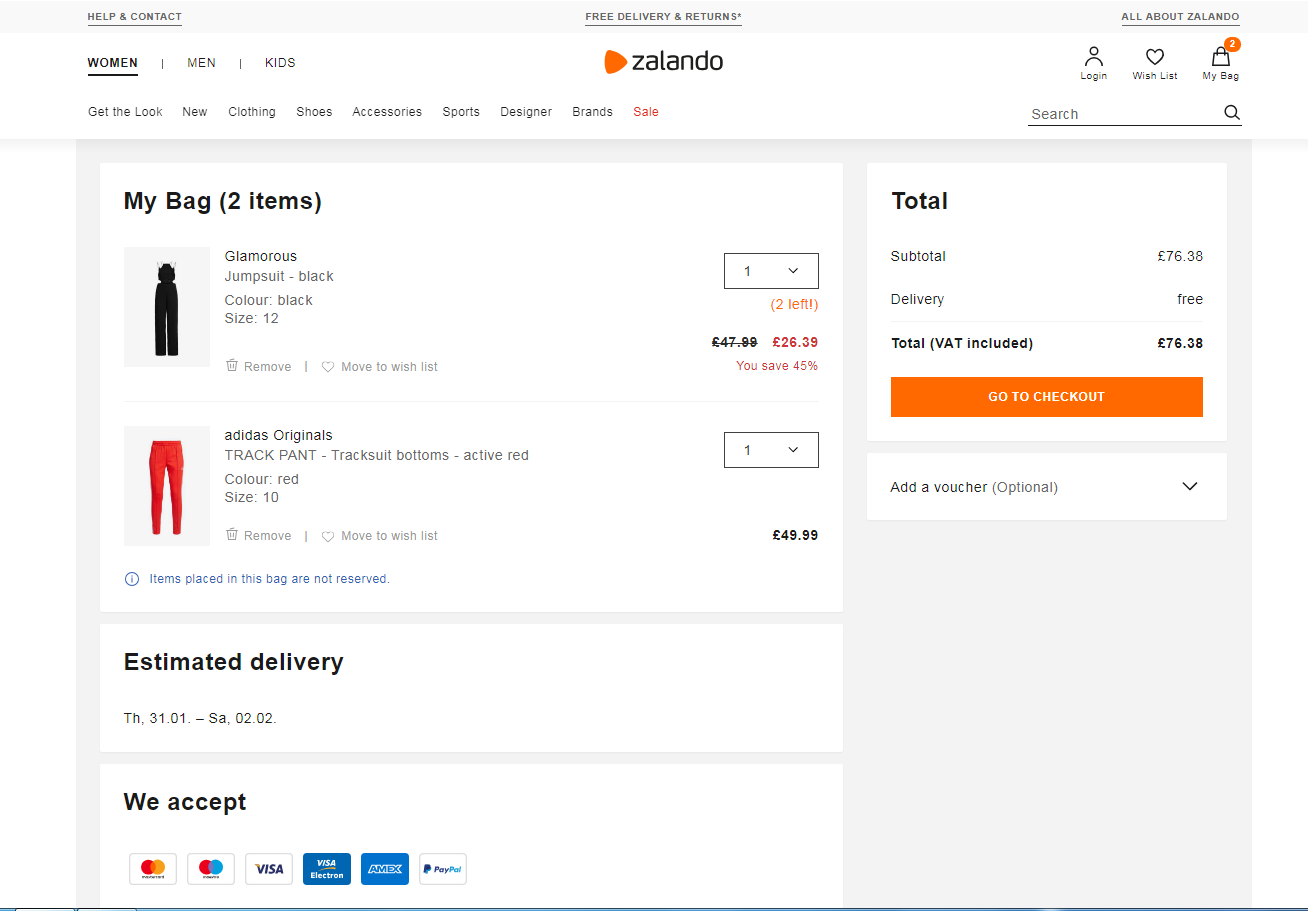Click the PayPal payment icon
Screen dimensions: 1308x911
tap(443, 868)
